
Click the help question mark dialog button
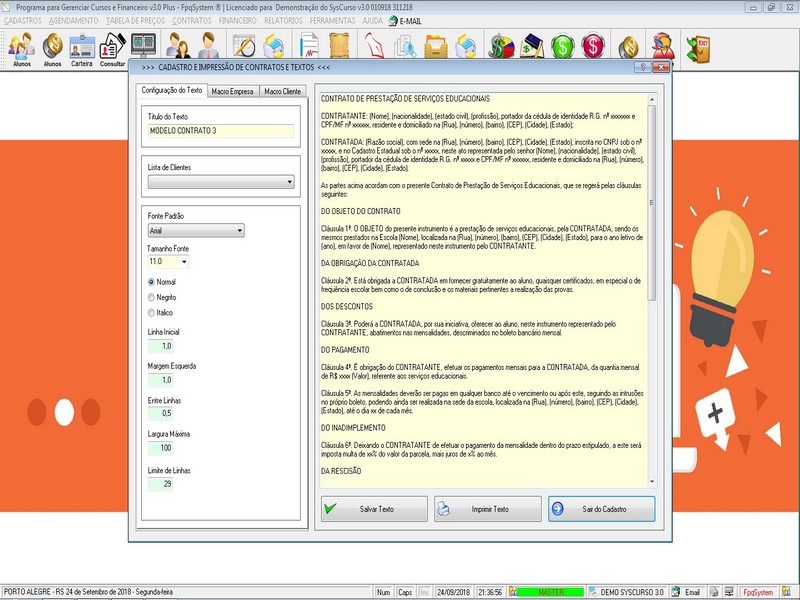643,67
